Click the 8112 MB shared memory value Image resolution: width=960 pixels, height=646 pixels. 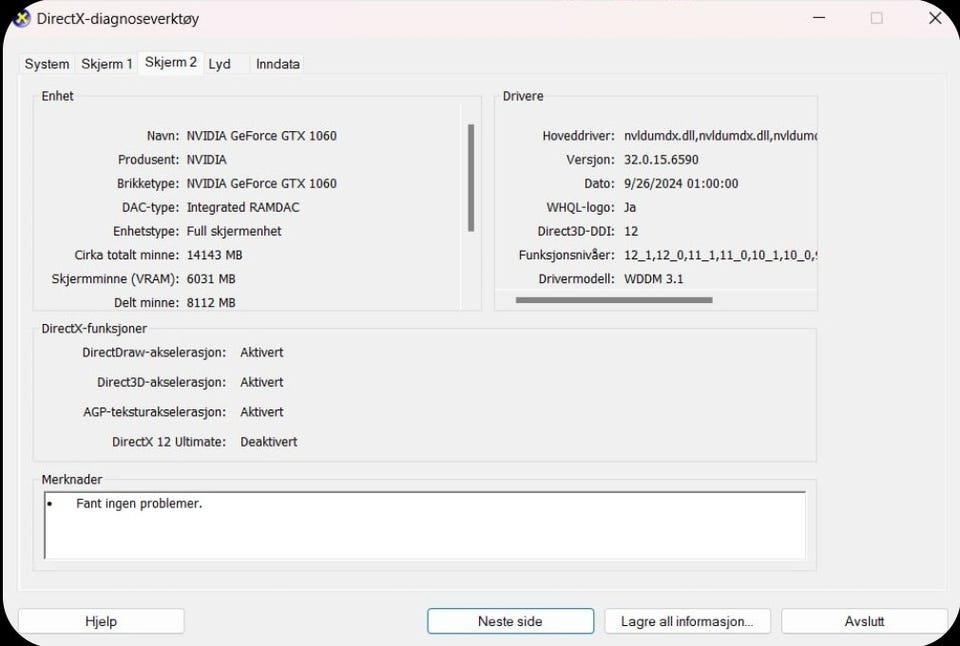point(211,302)
